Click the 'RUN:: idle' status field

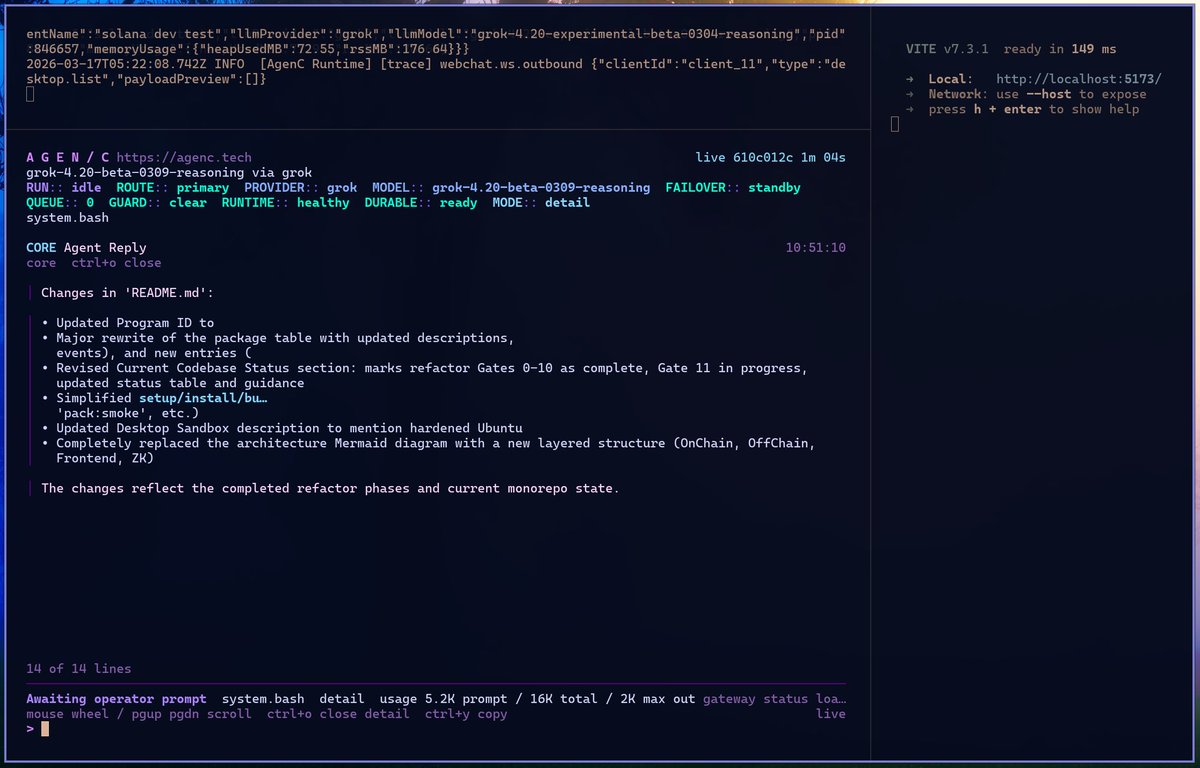tap(63, 187)
